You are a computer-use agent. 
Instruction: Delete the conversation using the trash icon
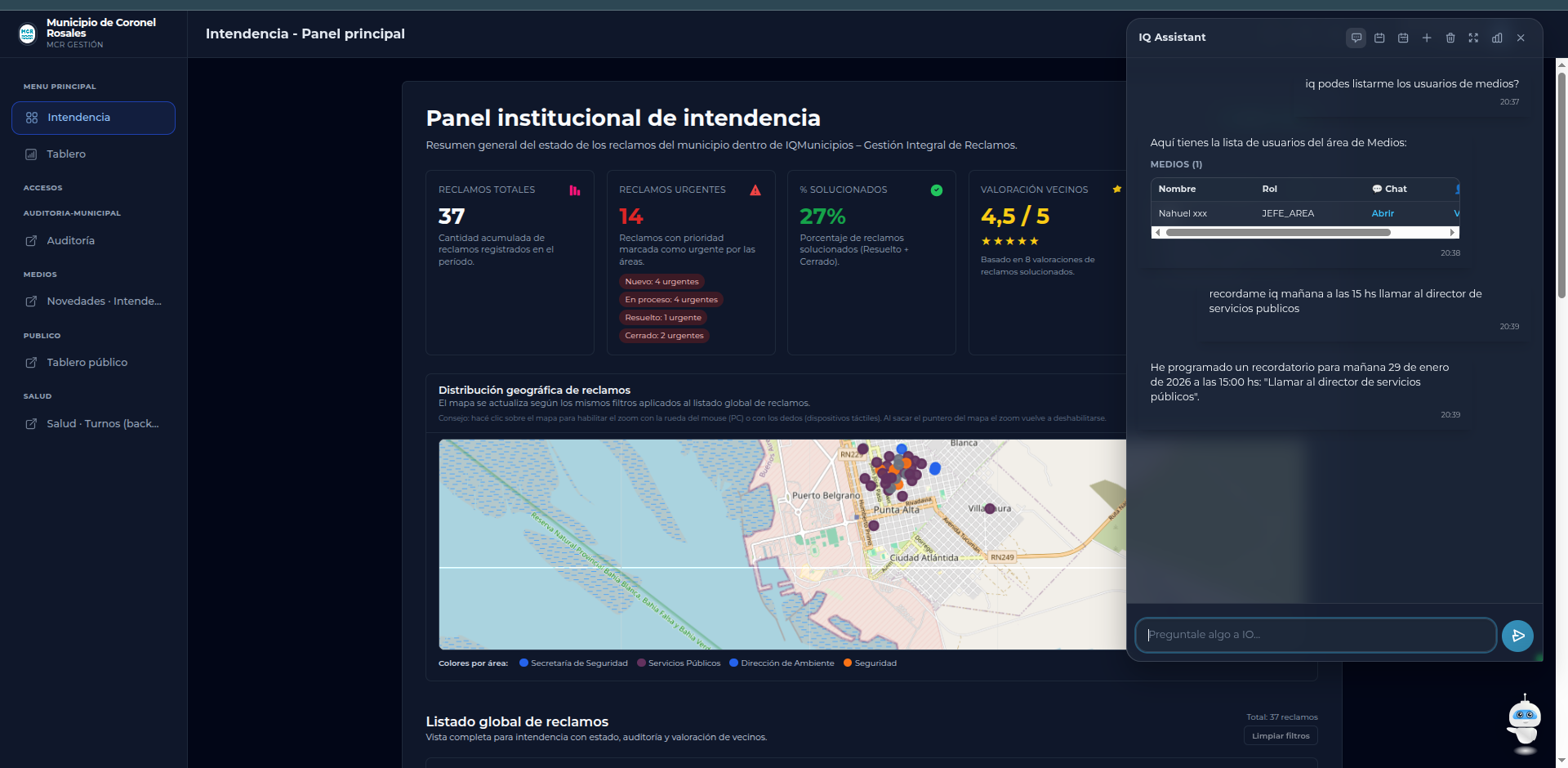pyautogui.click(x=1450, y=38)
